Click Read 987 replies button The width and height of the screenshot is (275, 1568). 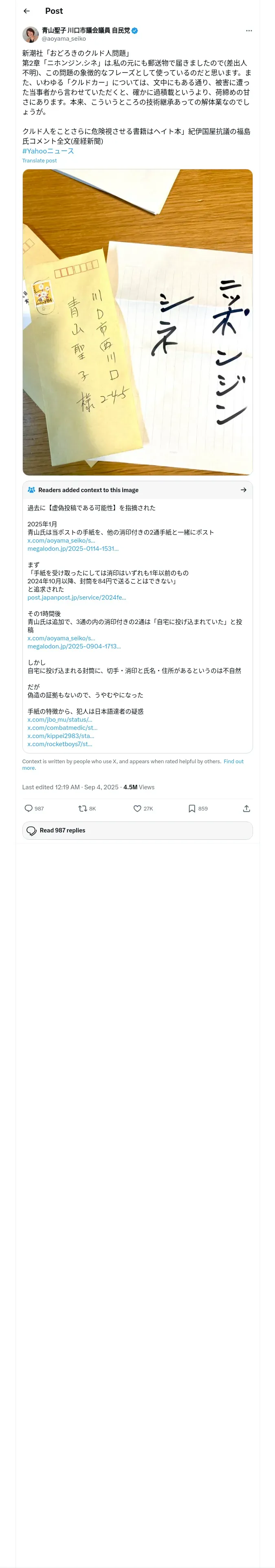point(138,830)
